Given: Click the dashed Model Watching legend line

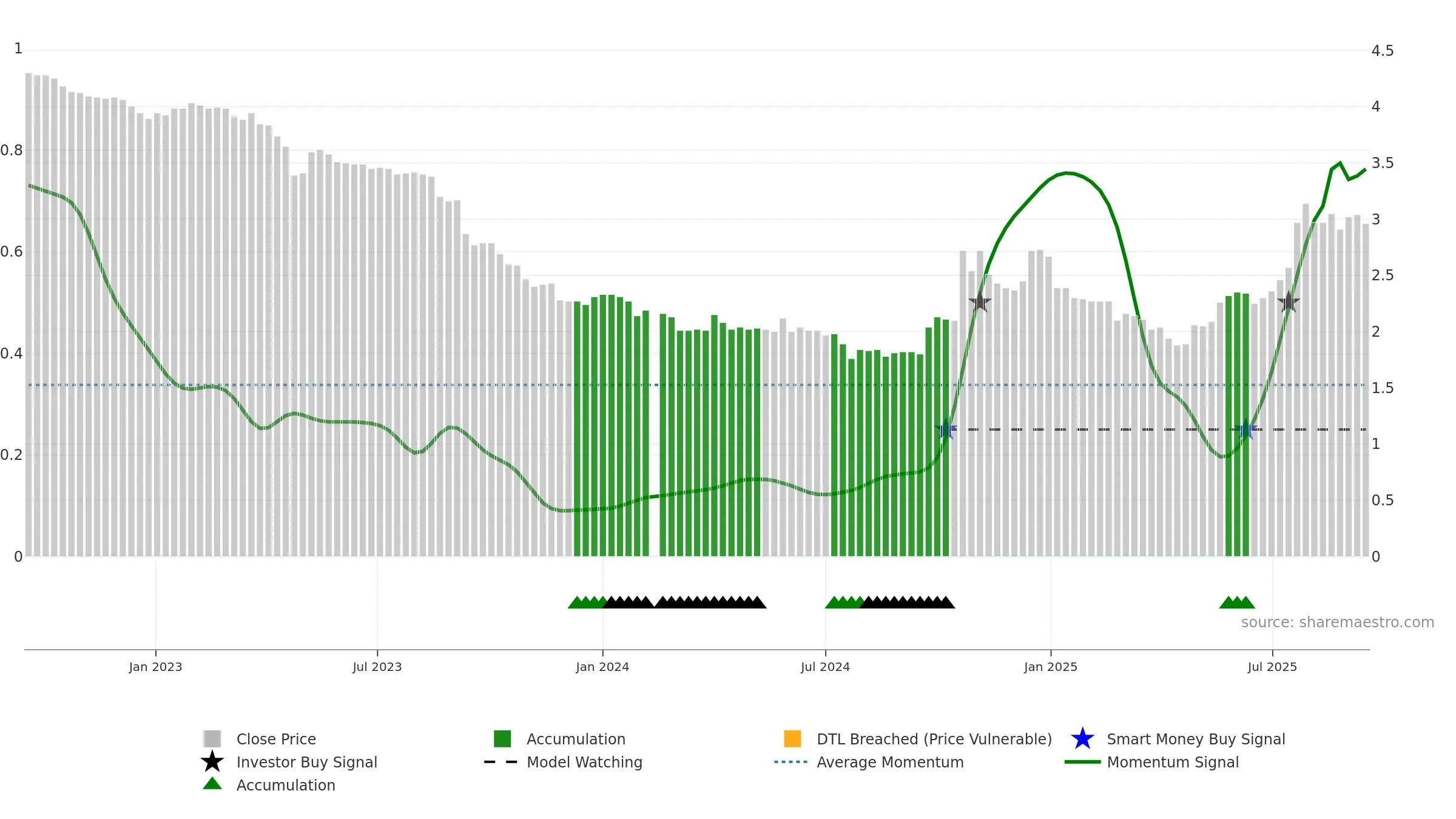Looking at the screenshot, I should coord(501,761).
